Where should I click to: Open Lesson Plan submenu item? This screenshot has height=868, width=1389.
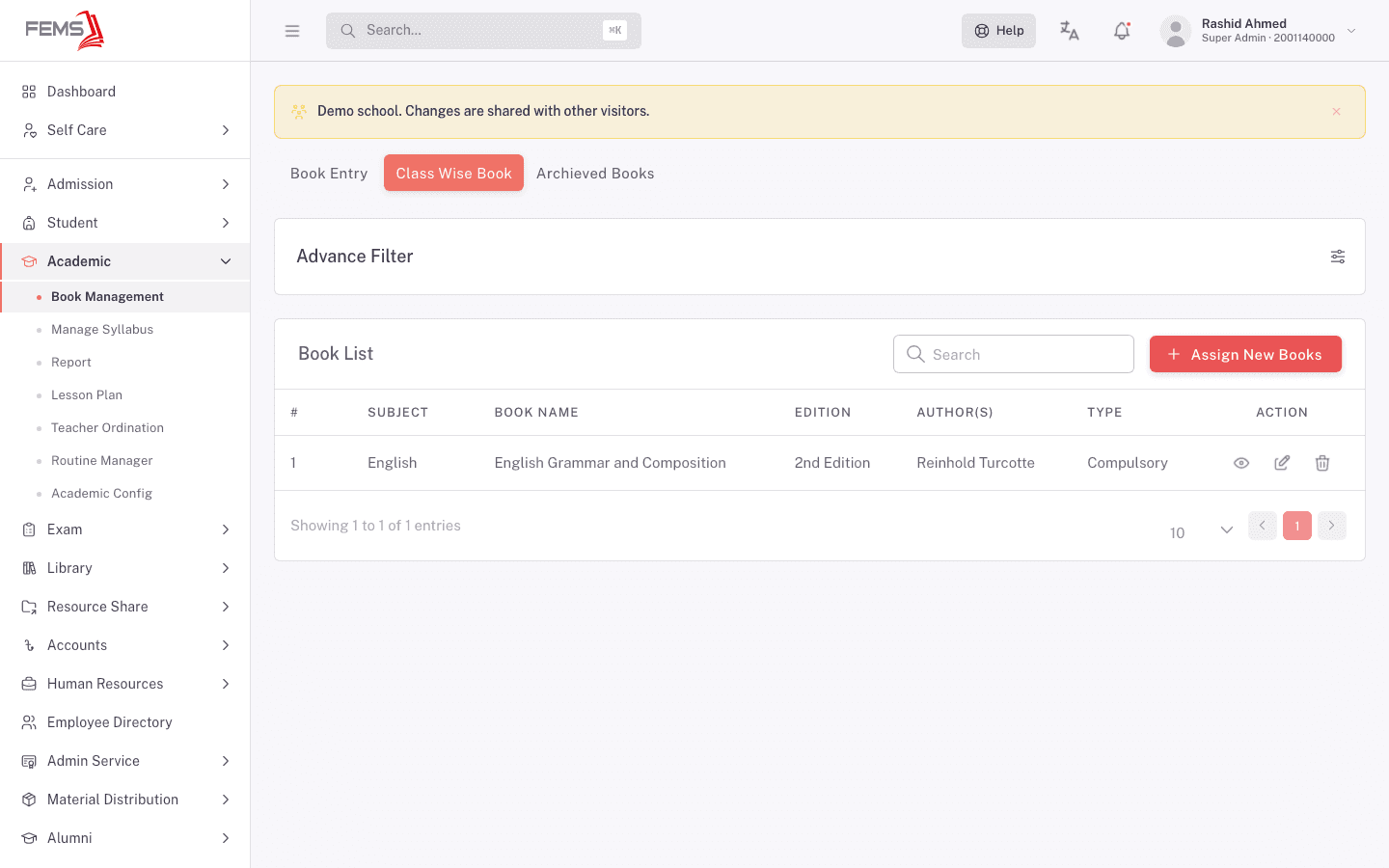pyautogui.click(x=87, y=395)
